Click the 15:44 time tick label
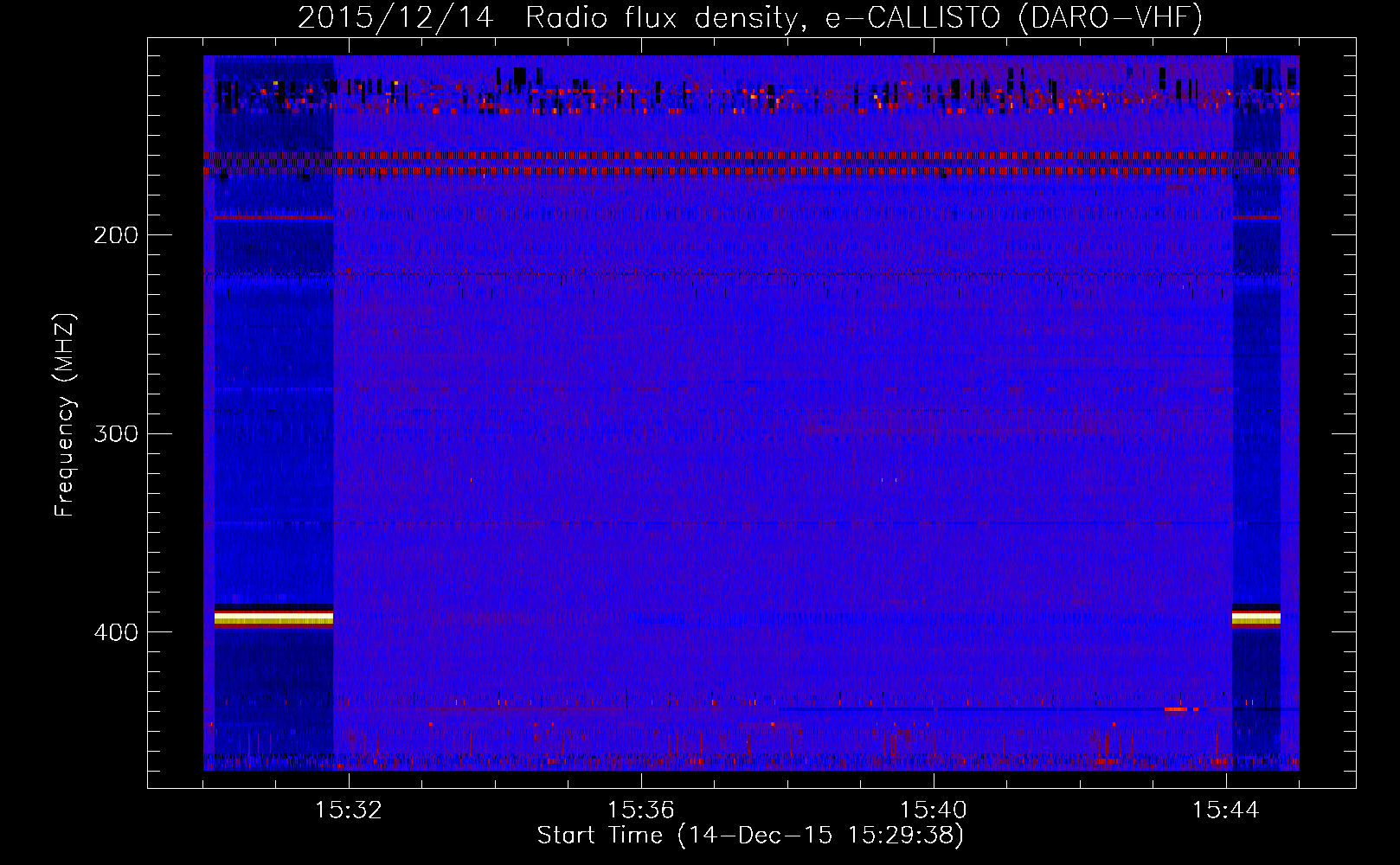 (1226, 811)
